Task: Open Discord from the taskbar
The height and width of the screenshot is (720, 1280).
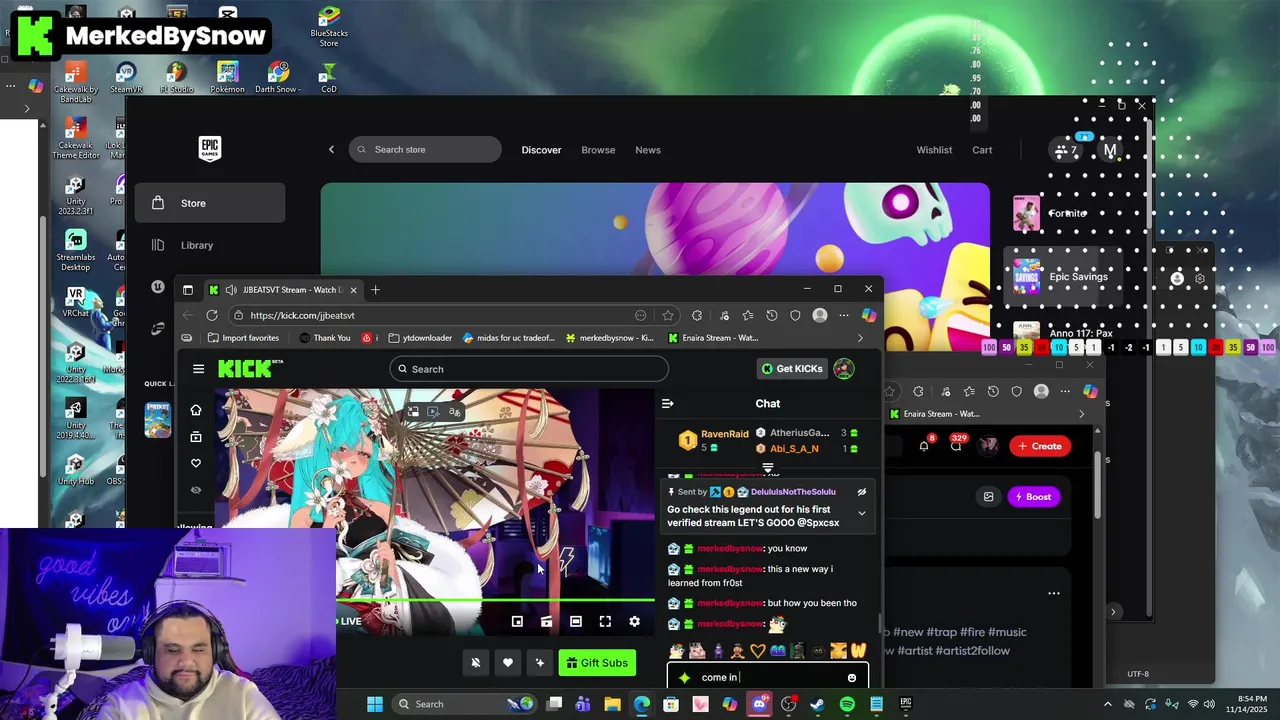Action: [758, 704]
